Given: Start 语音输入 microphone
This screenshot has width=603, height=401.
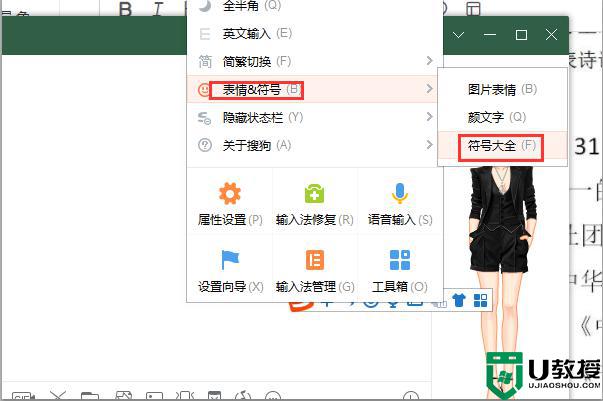Looking at the screenshot, I should click(400, 193).
